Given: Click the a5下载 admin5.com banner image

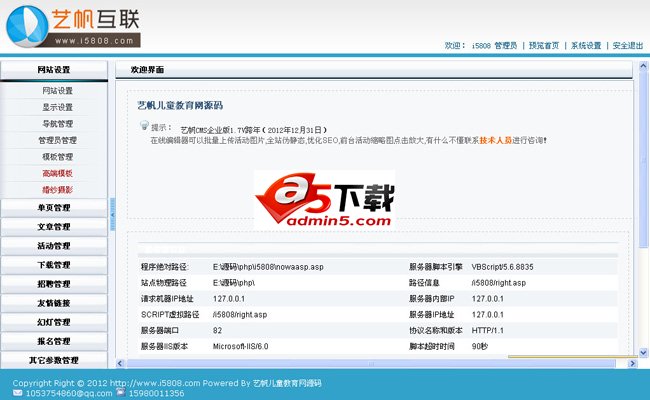Looking at the screenshot, I should click(x=324, y=199).
